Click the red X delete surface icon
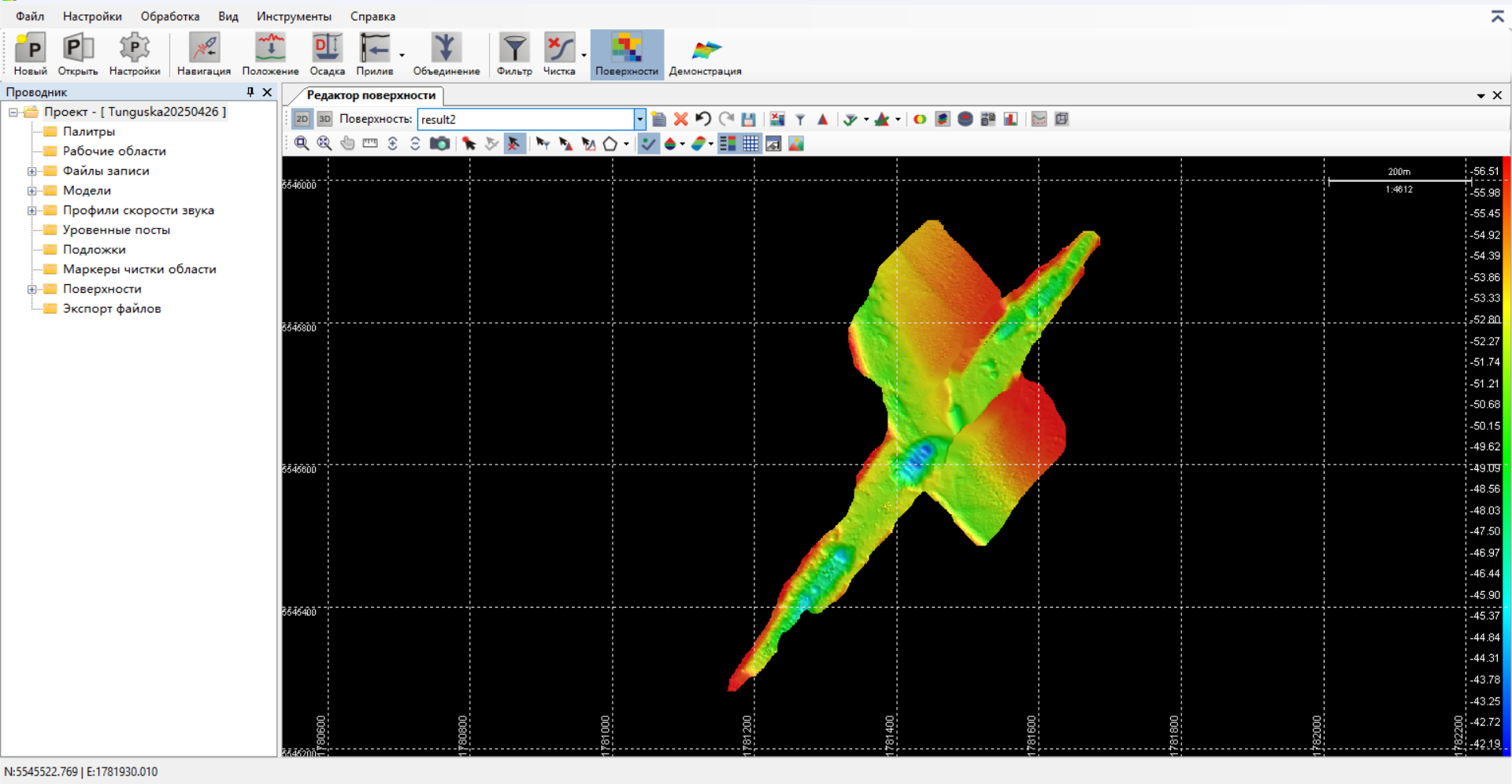Screen dimensions: 1512x784 point(681,119)
